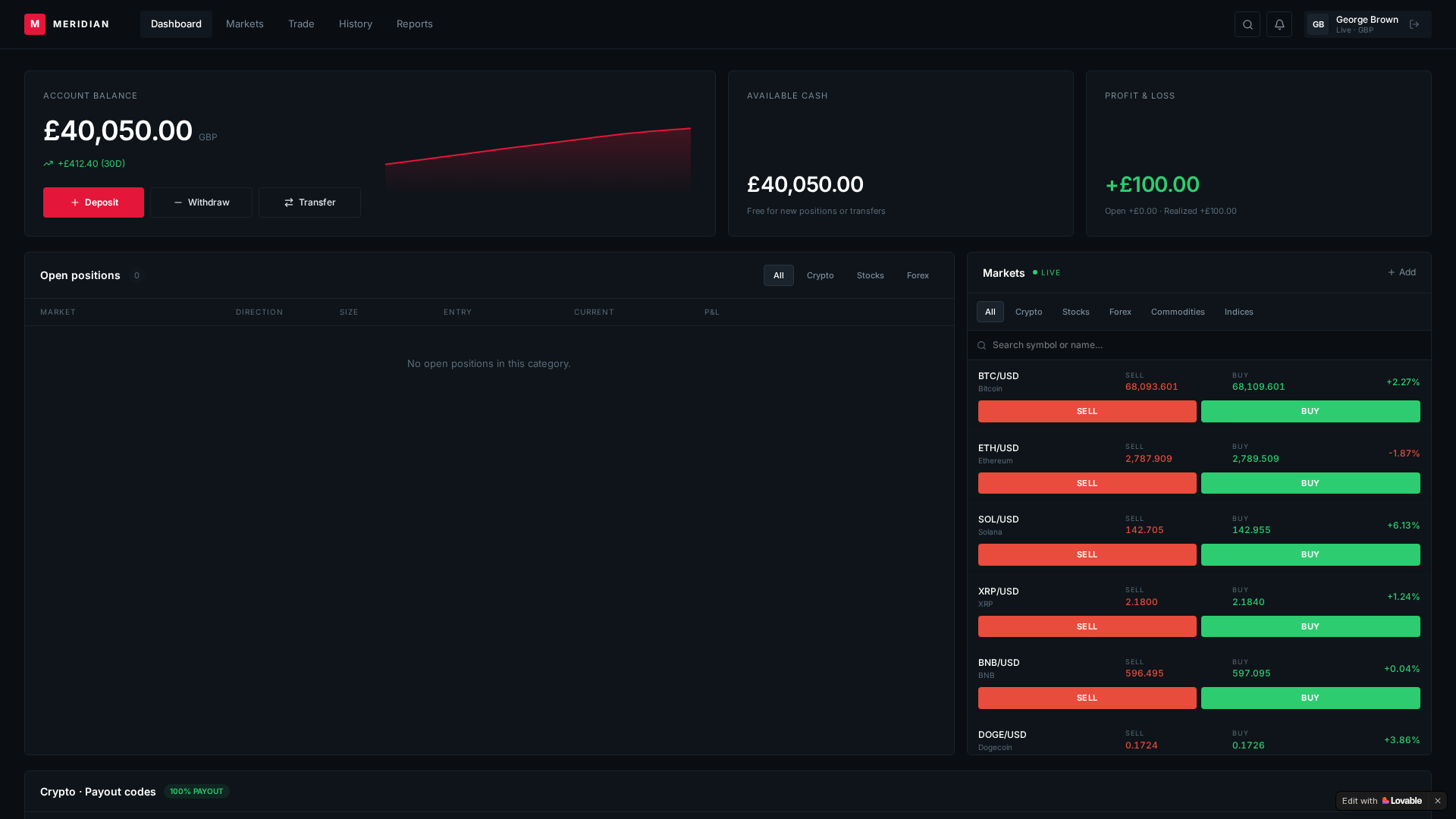Click the LIVE status indicator
The image size is (1456, 819).
coord(1046,273)
